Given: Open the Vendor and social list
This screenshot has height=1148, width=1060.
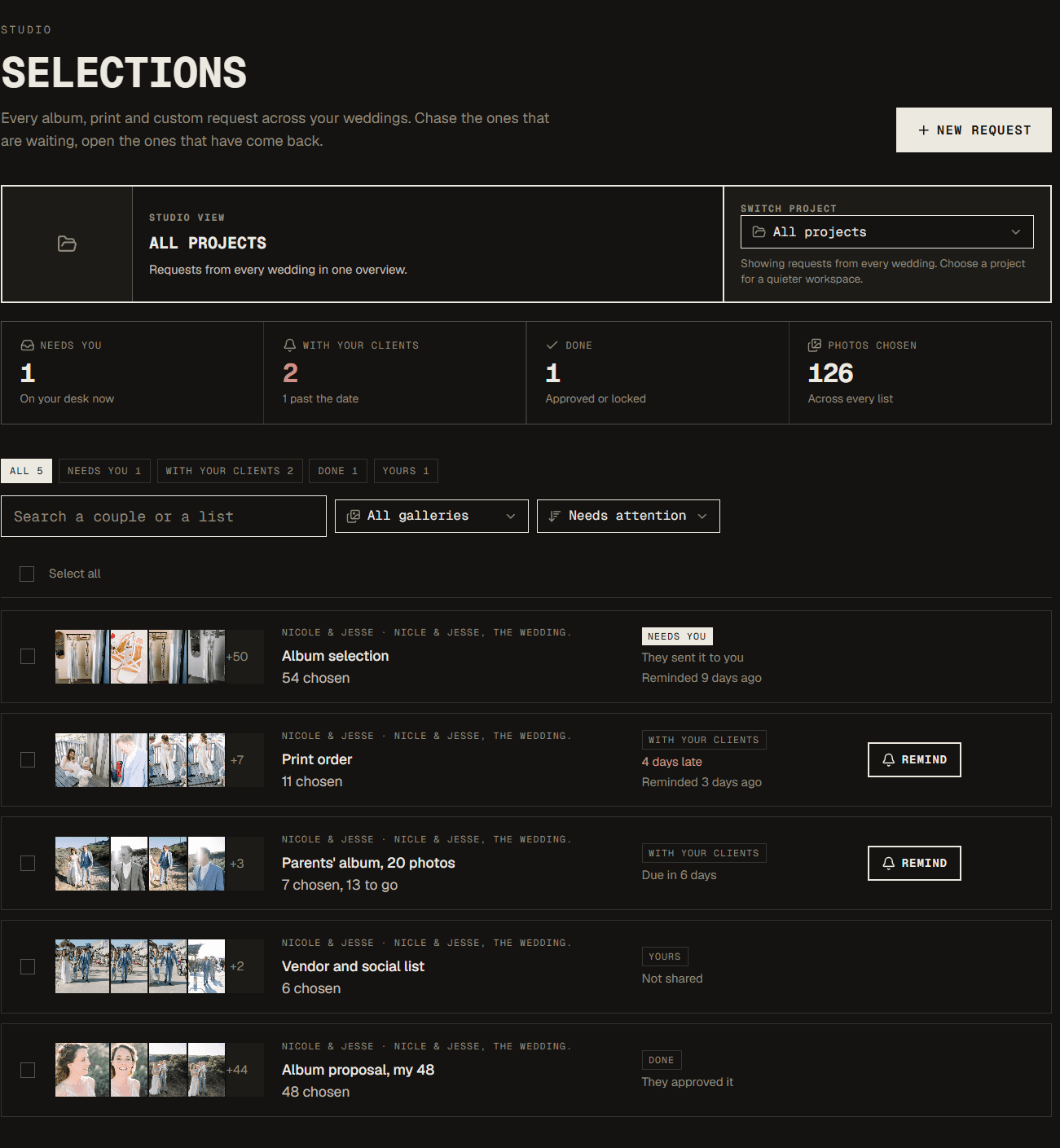Looking at the screenshot, I should pyautogui.click(x=353, y=966).
